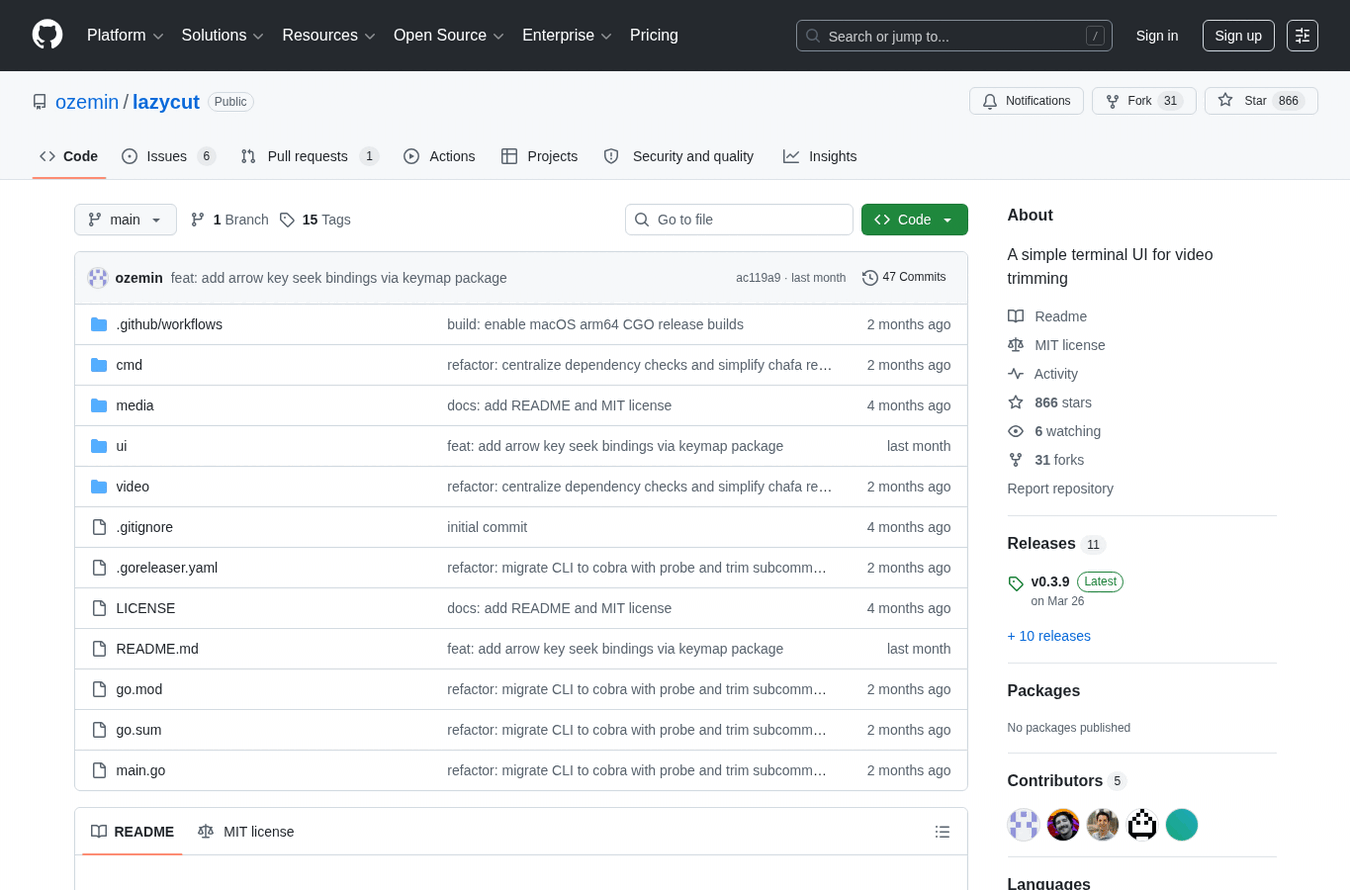Open the Activity link
Image resolution: width=1350 pixels, height=890 pixels.
tap(1043, 374)
